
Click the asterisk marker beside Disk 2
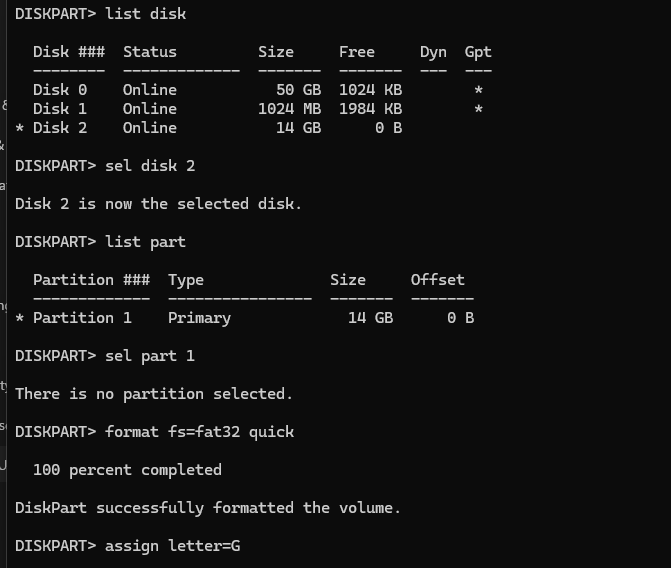[x=19, y=128]
